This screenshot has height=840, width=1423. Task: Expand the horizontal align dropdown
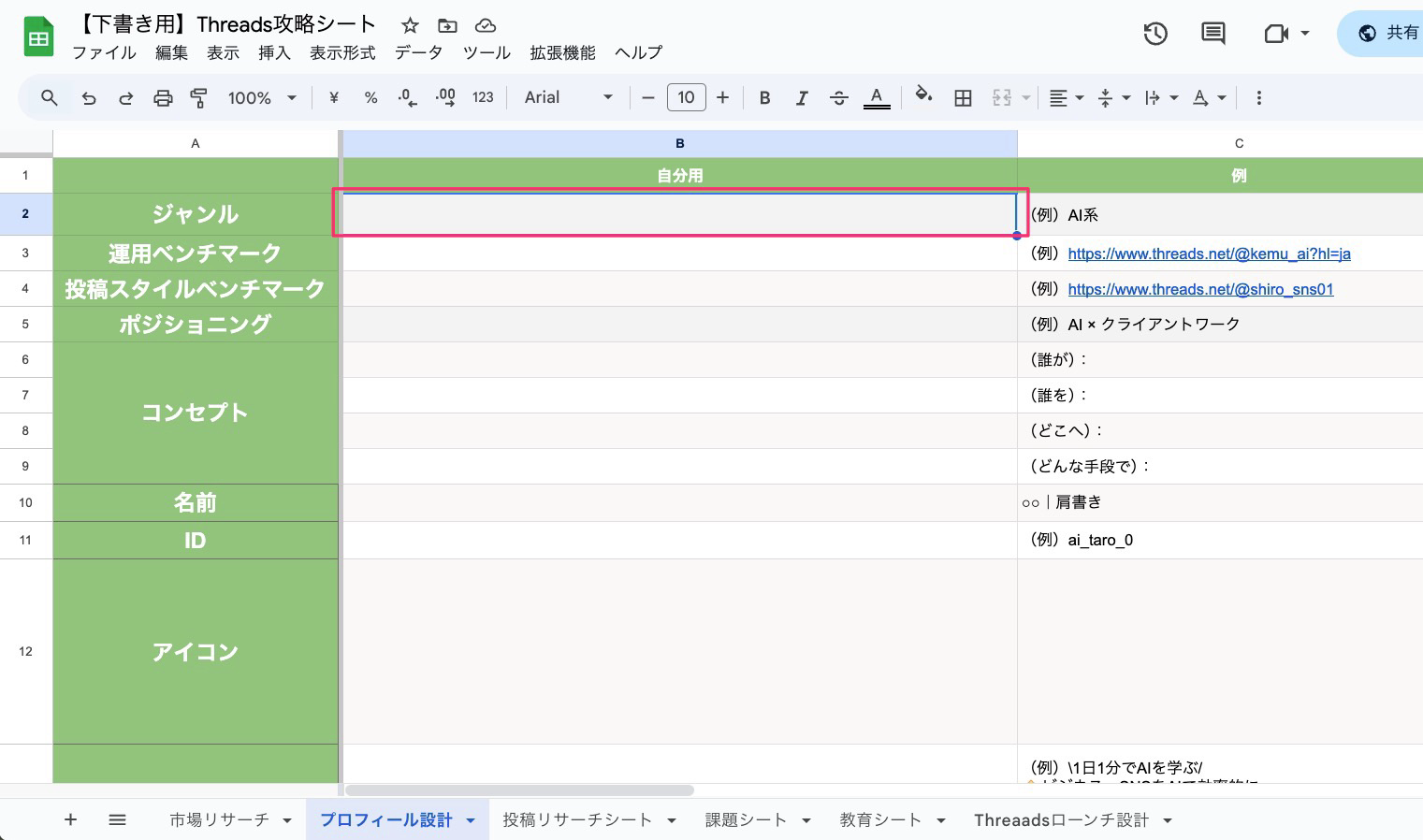point(1066,98)
